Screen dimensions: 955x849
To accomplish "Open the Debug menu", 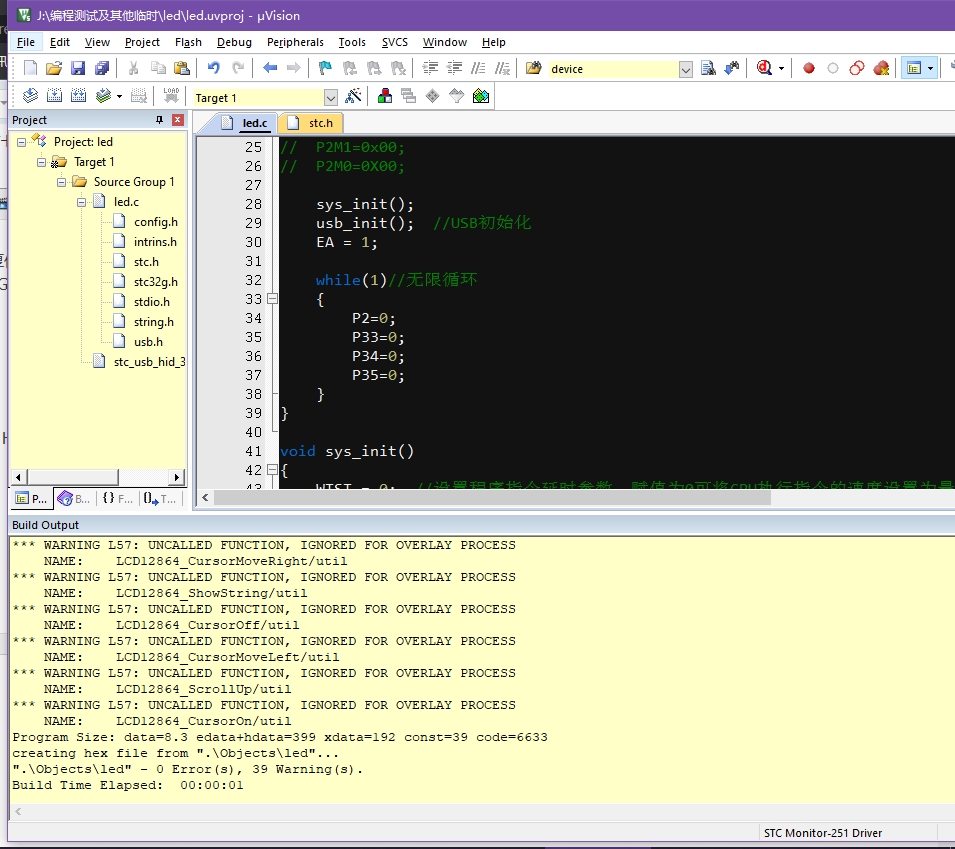I will click(234, 42).
